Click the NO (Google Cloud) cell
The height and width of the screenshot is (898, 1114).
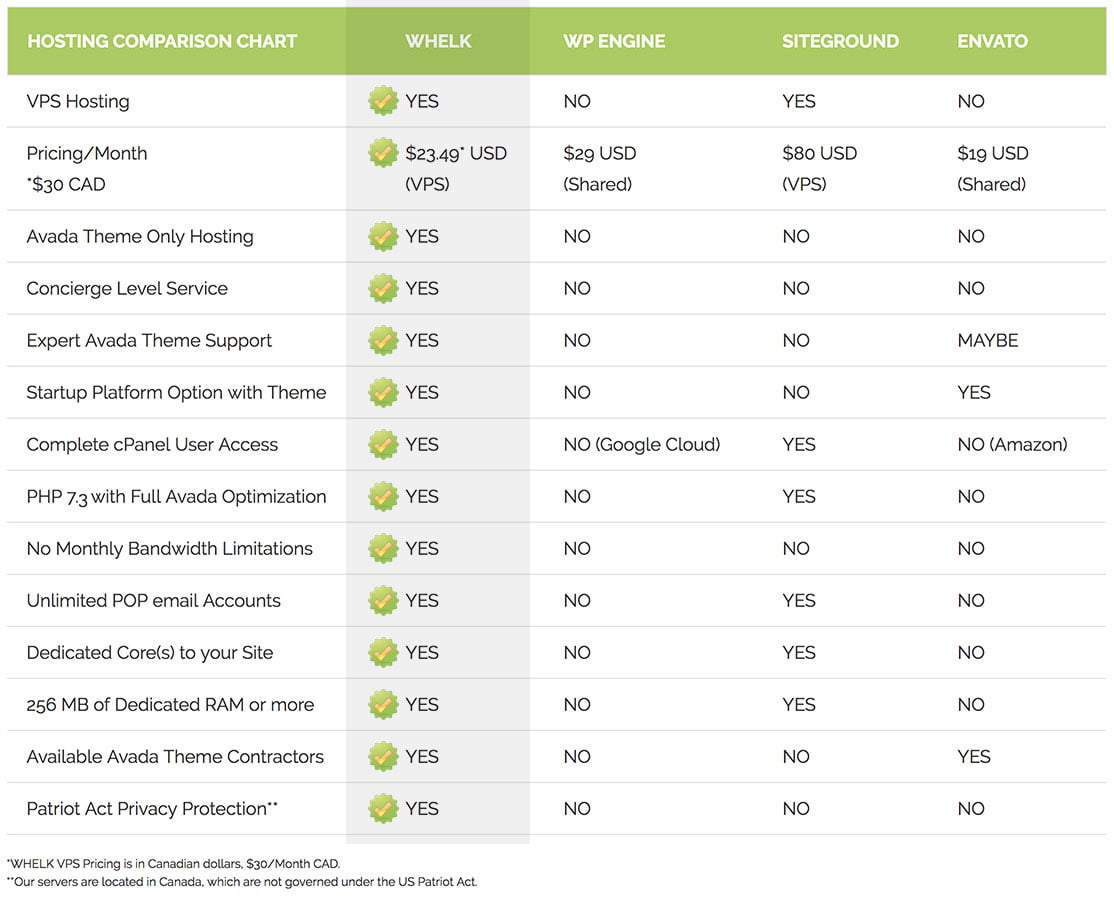pos(641,445)
